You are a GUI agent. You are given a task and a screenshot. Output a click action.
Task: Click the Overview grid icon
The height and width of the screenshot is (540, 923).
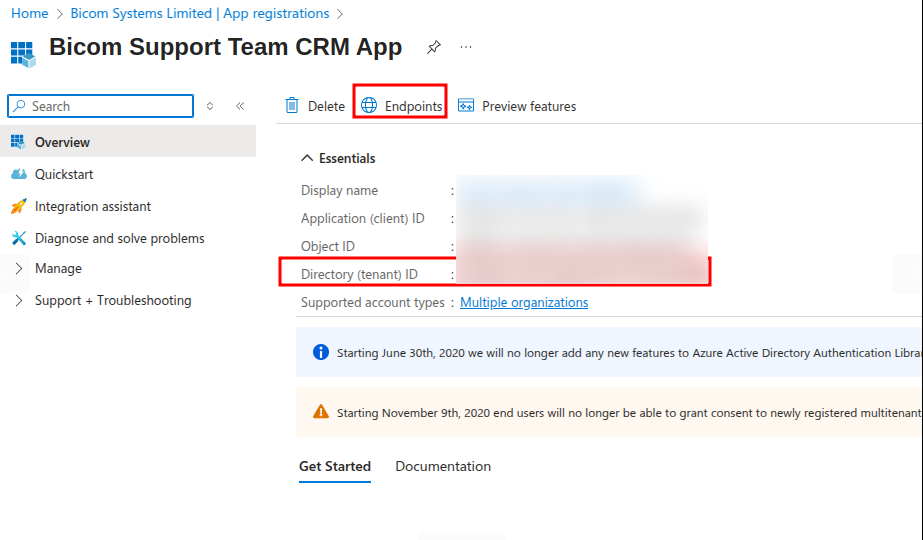[x=18, y=142]
